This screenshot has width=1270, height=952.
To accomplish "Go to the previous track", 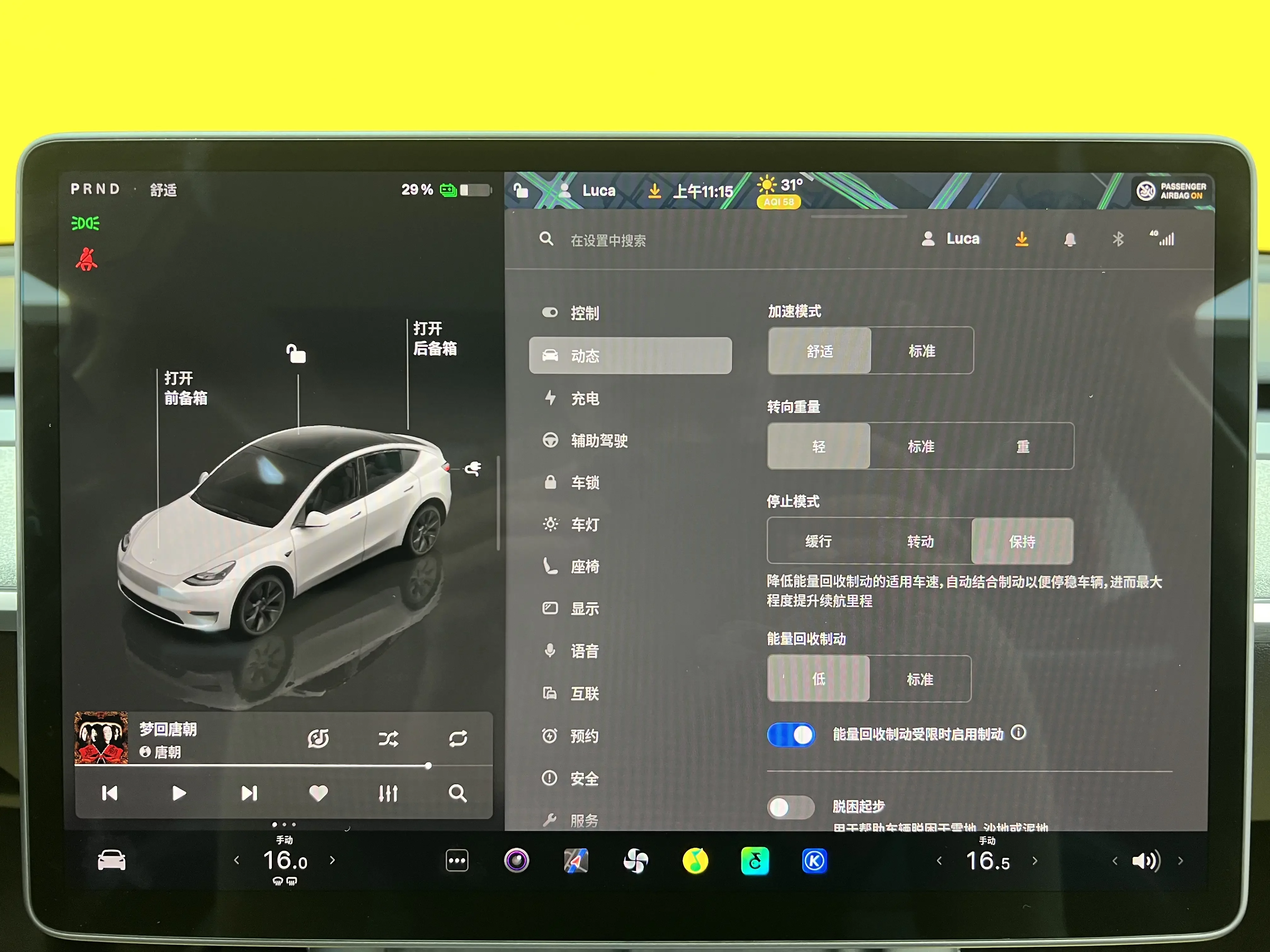I will 109,793.
